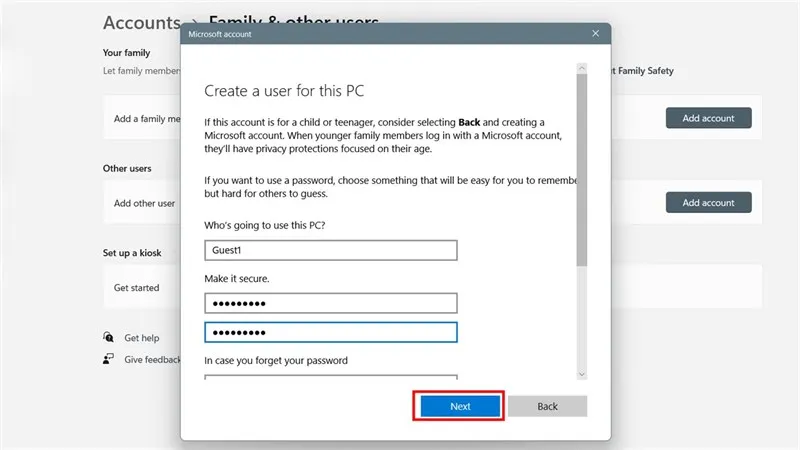Click the dialog scrollbar down arrow
Screen dimensions: 800x450
click(x=582, y=373)
